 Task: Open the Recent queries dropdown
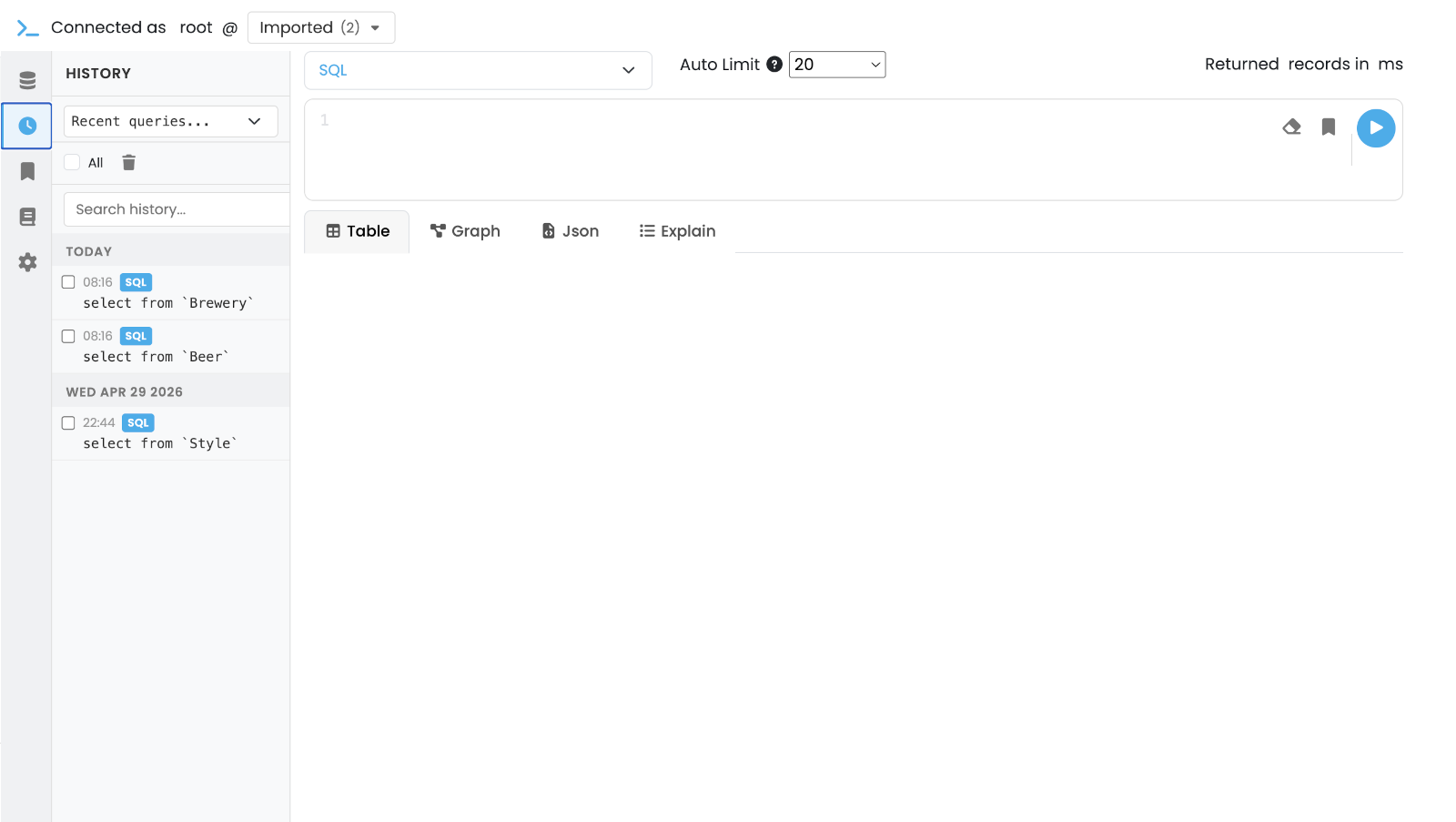coord(170,121)
